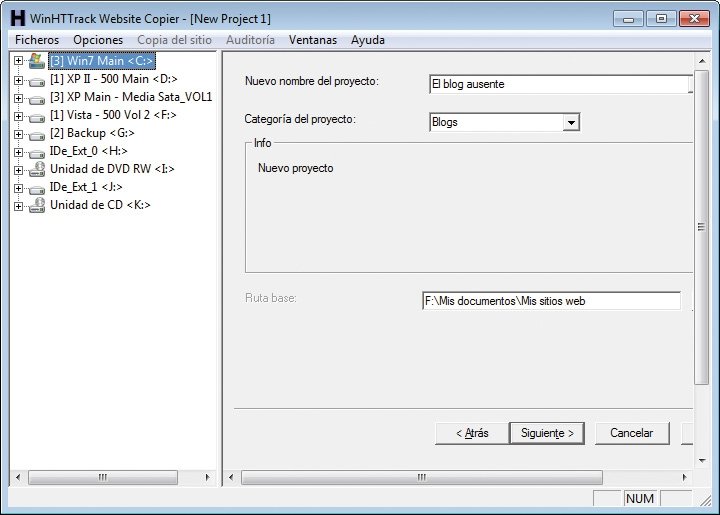The image size is (720, 515).
Task: Click the wizard panel scroll right arrow
Action: [x=684, y=477]
